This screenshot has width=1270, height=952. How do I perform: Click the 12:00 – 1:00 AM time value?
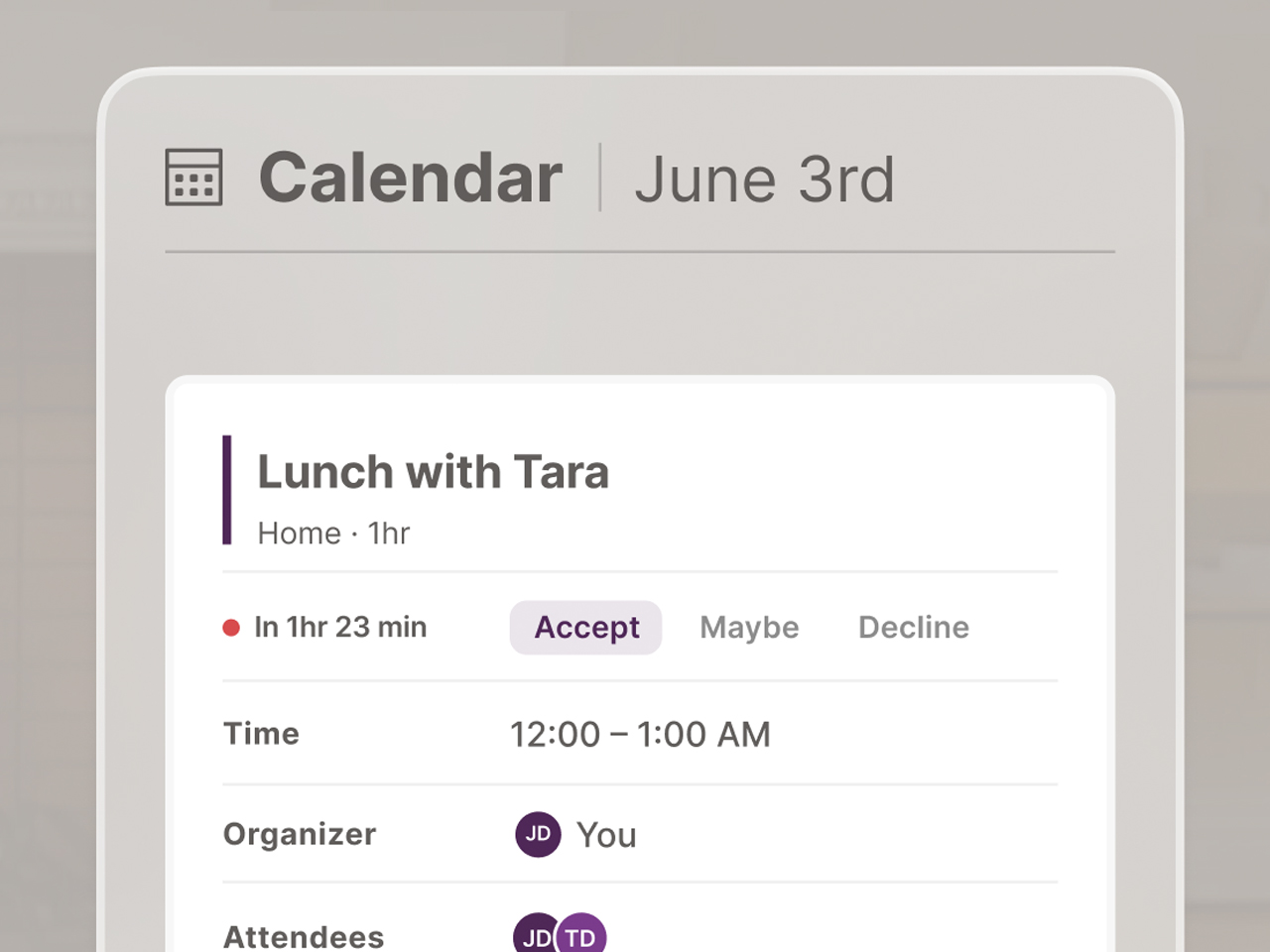pos(640,735)
